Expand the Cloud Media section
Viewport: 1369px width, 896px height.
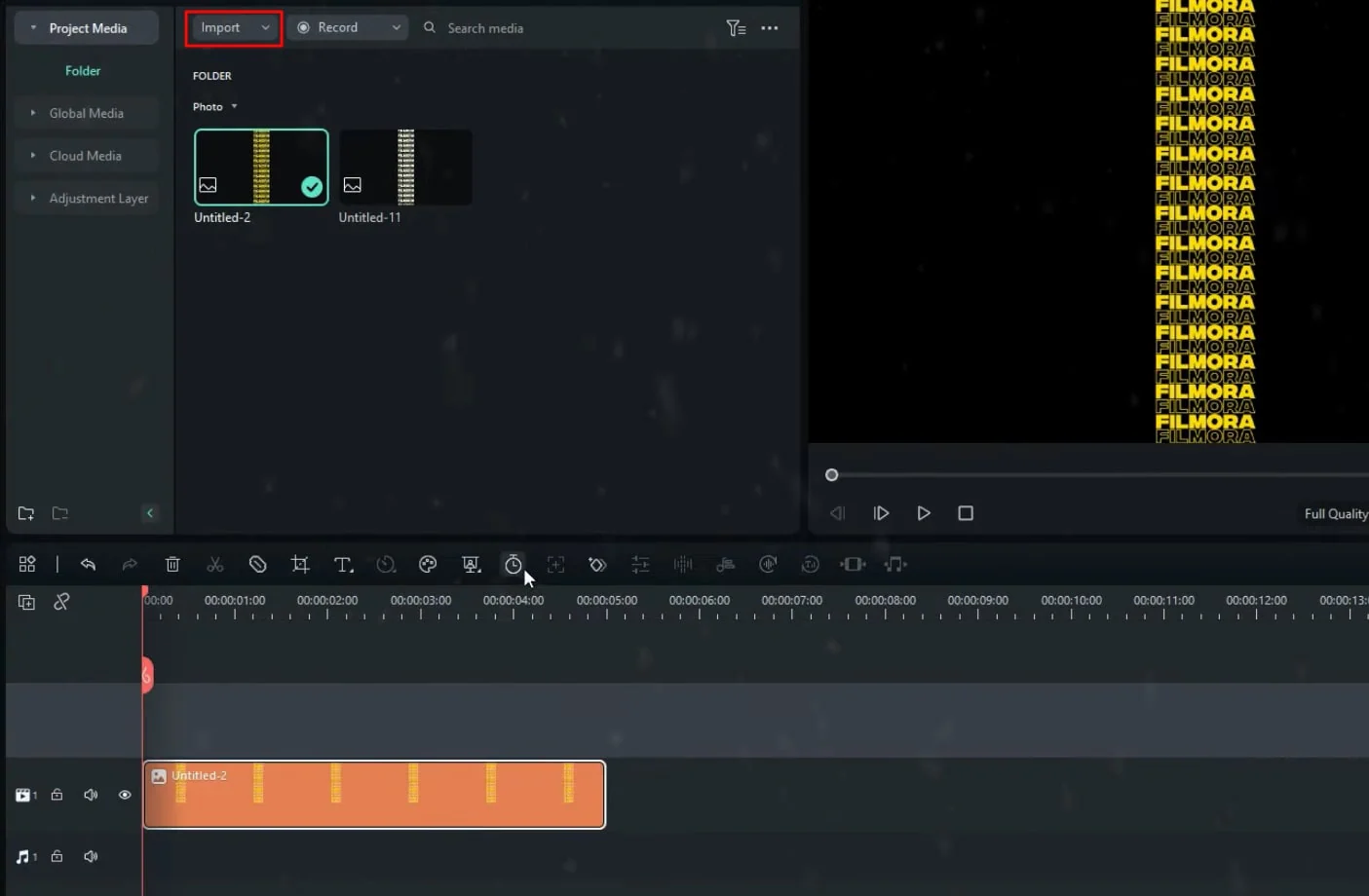click(33, 156)
